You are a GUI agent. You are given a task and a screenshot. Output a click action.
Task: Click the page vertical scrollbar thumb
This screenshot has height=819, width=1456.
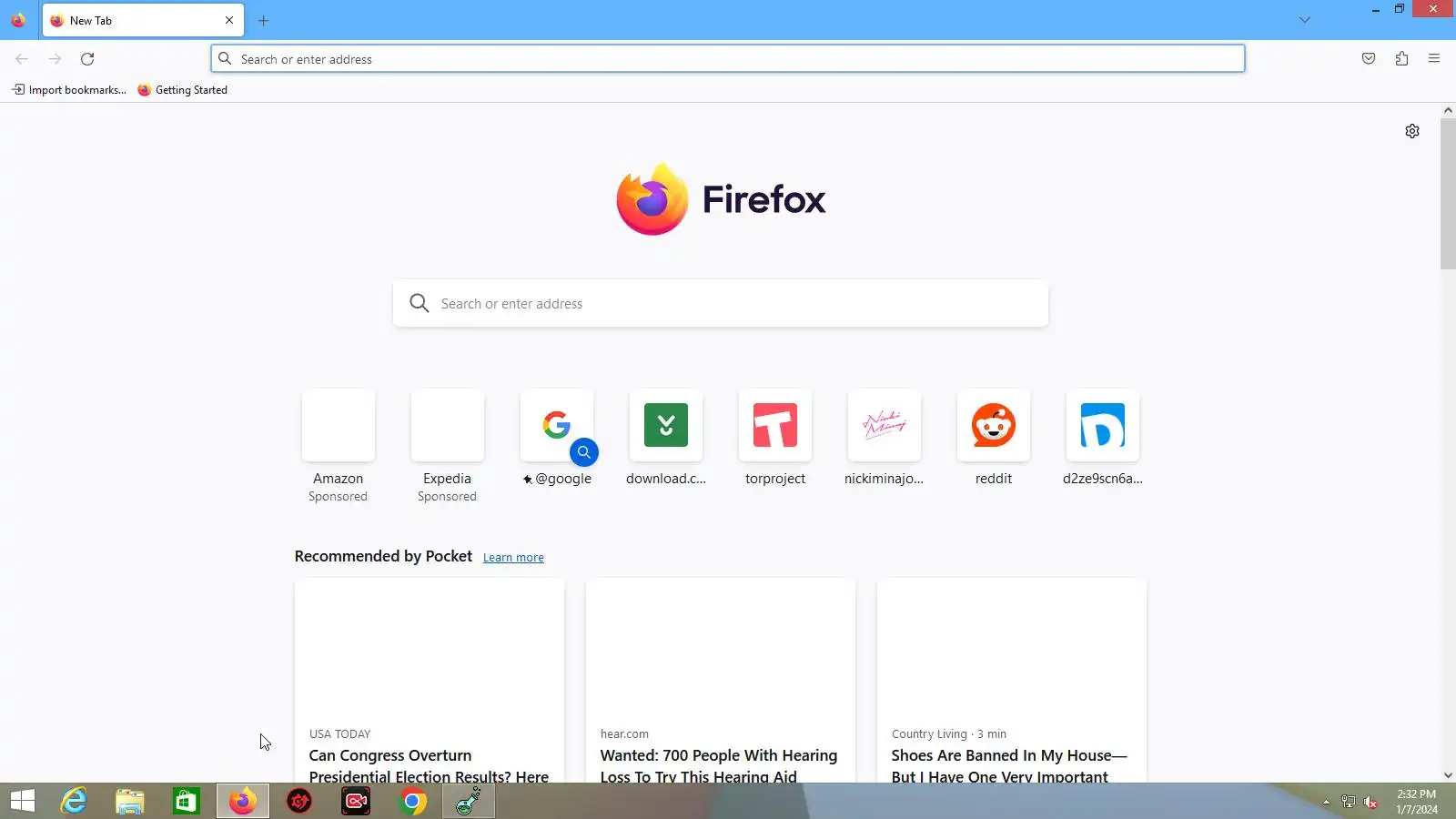click(1448, 194)
